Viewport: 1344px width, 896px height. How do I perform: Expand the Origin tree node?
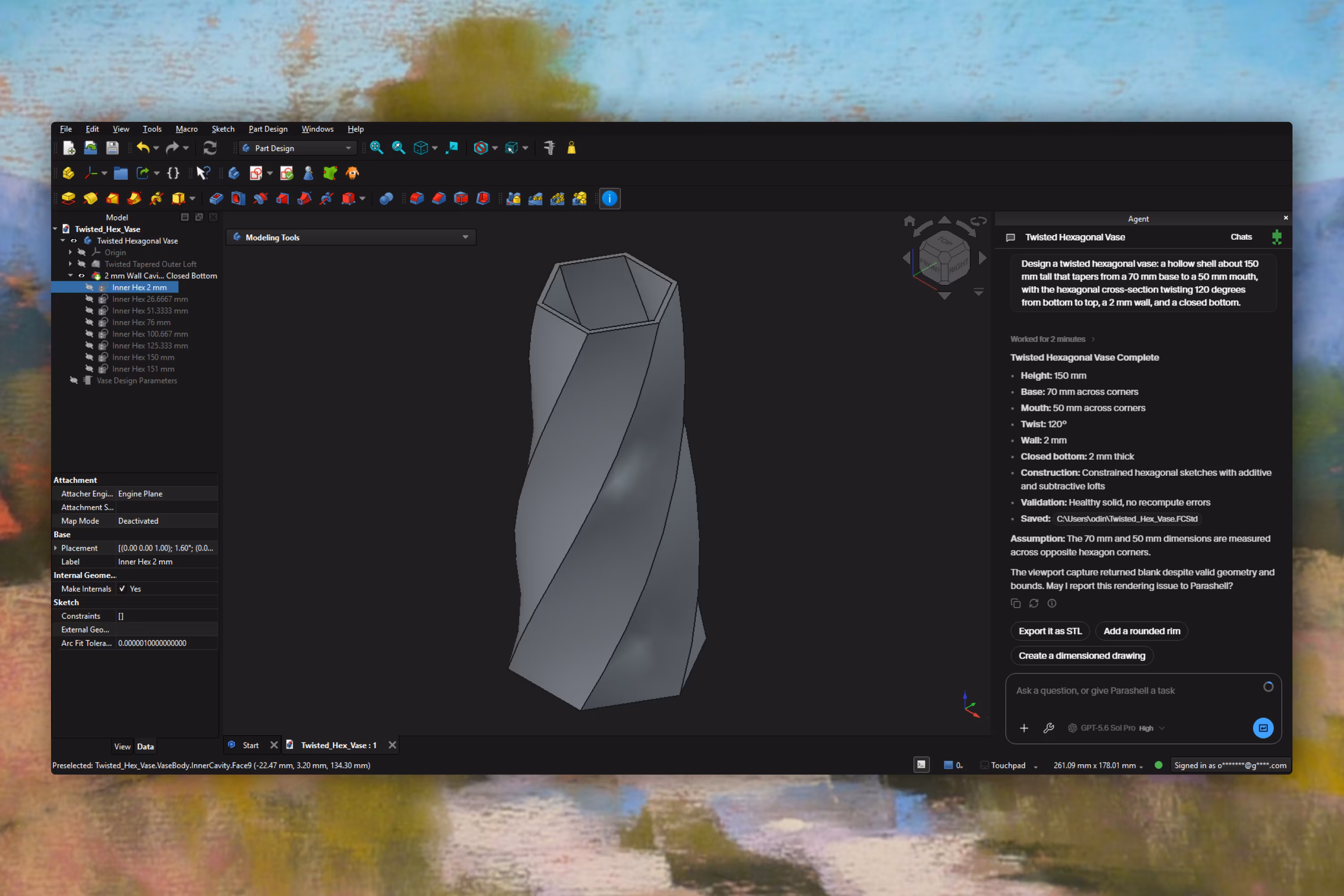coord(70,252)
